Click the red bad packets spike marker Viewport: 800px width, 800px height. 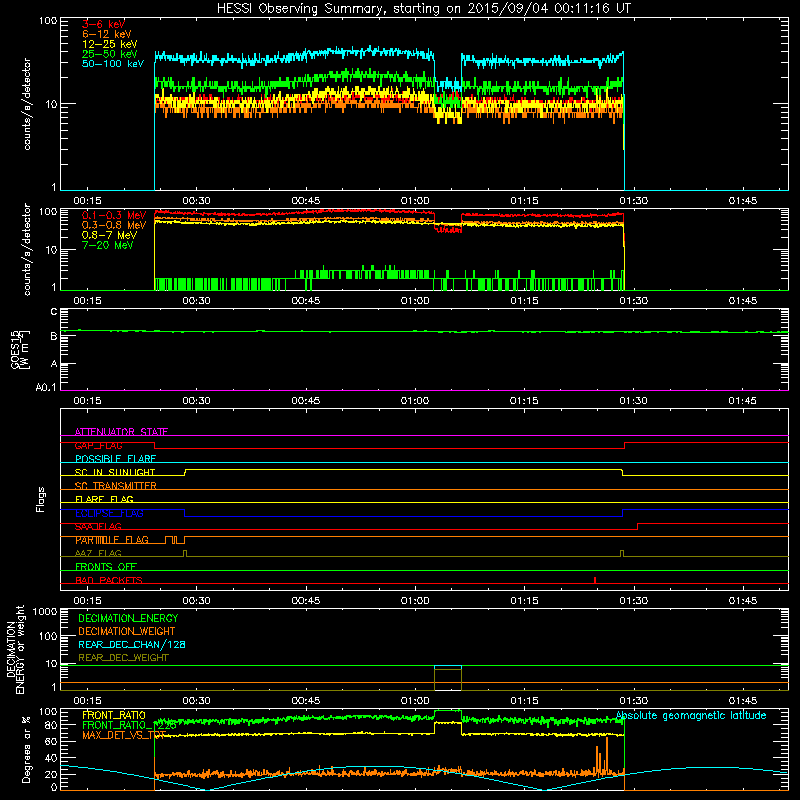pos(595,580)
